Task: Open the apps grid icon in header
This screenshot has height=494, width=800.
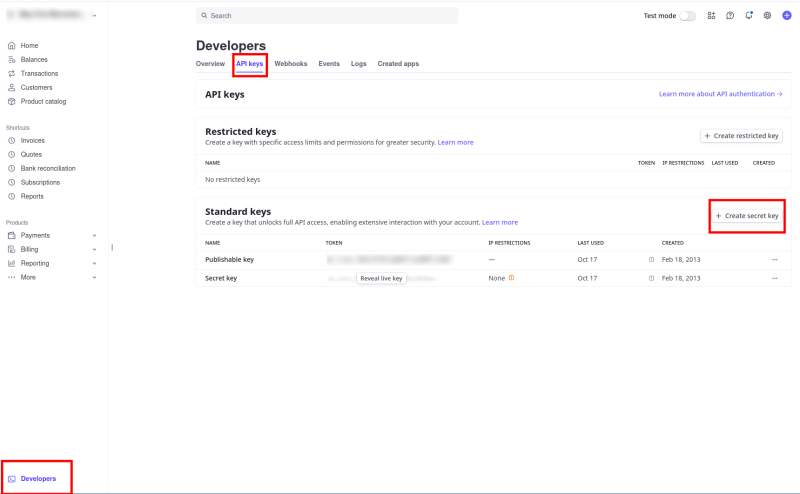Action: coord(711,16)
